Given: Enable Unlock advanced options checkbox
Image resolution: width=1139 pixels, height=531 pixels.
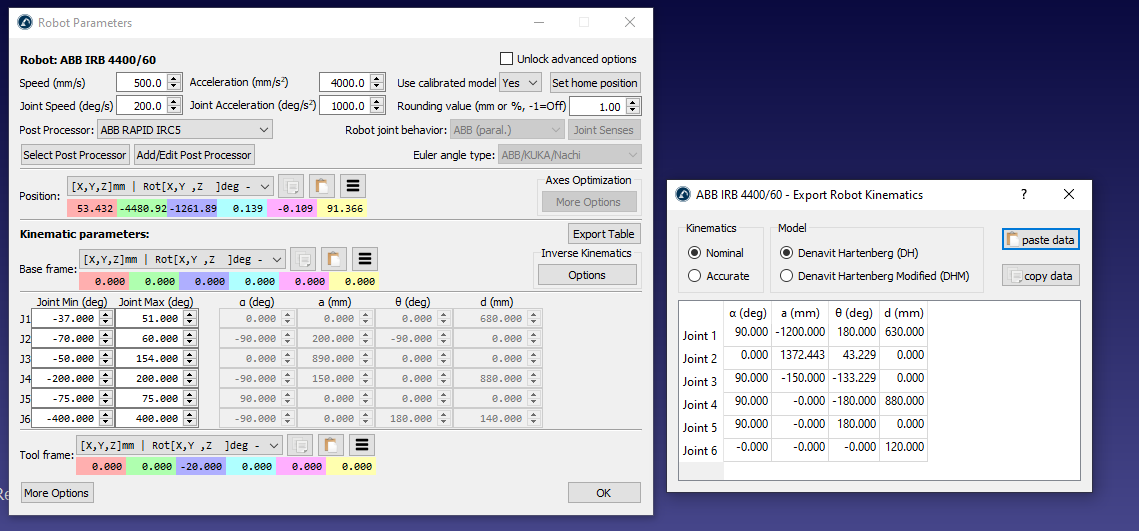Looking at the screenshot, I should [507, 59].
